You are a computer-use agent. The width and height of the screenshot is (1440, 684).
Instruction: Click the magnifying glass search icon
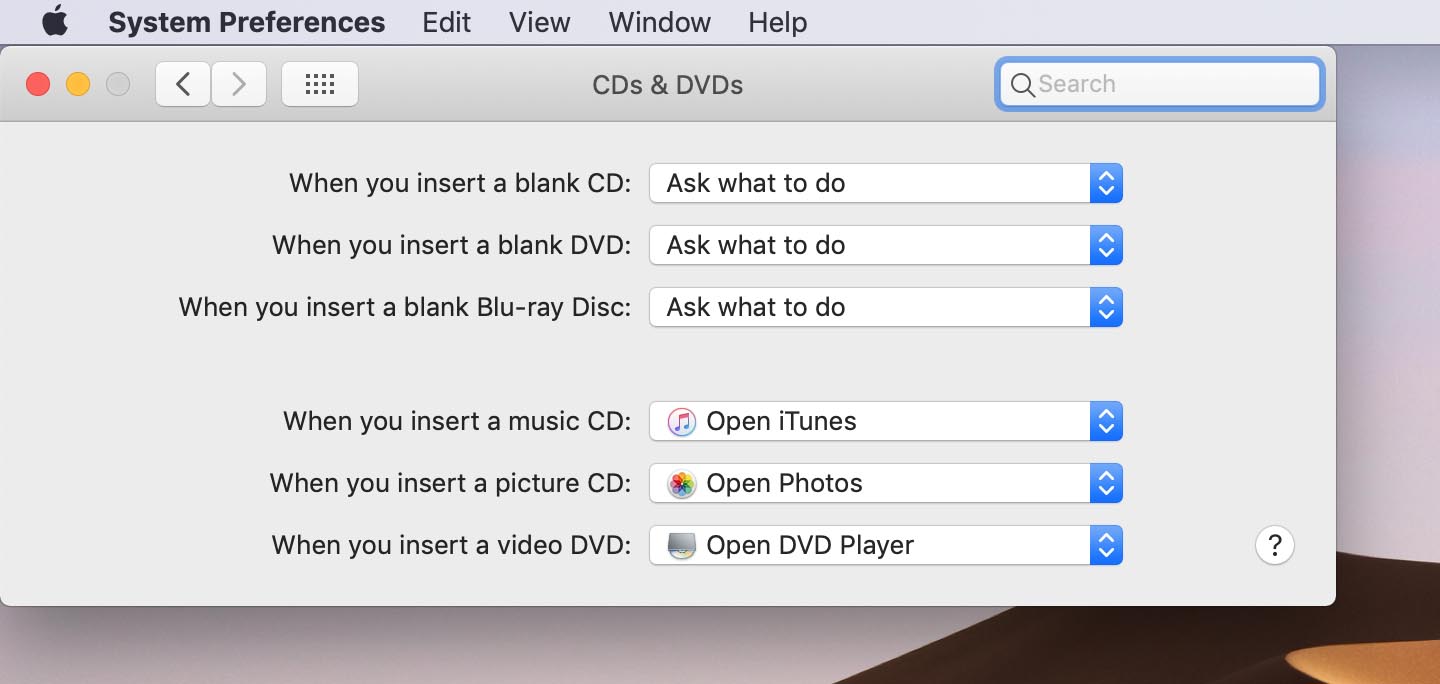click(1022, 85)
